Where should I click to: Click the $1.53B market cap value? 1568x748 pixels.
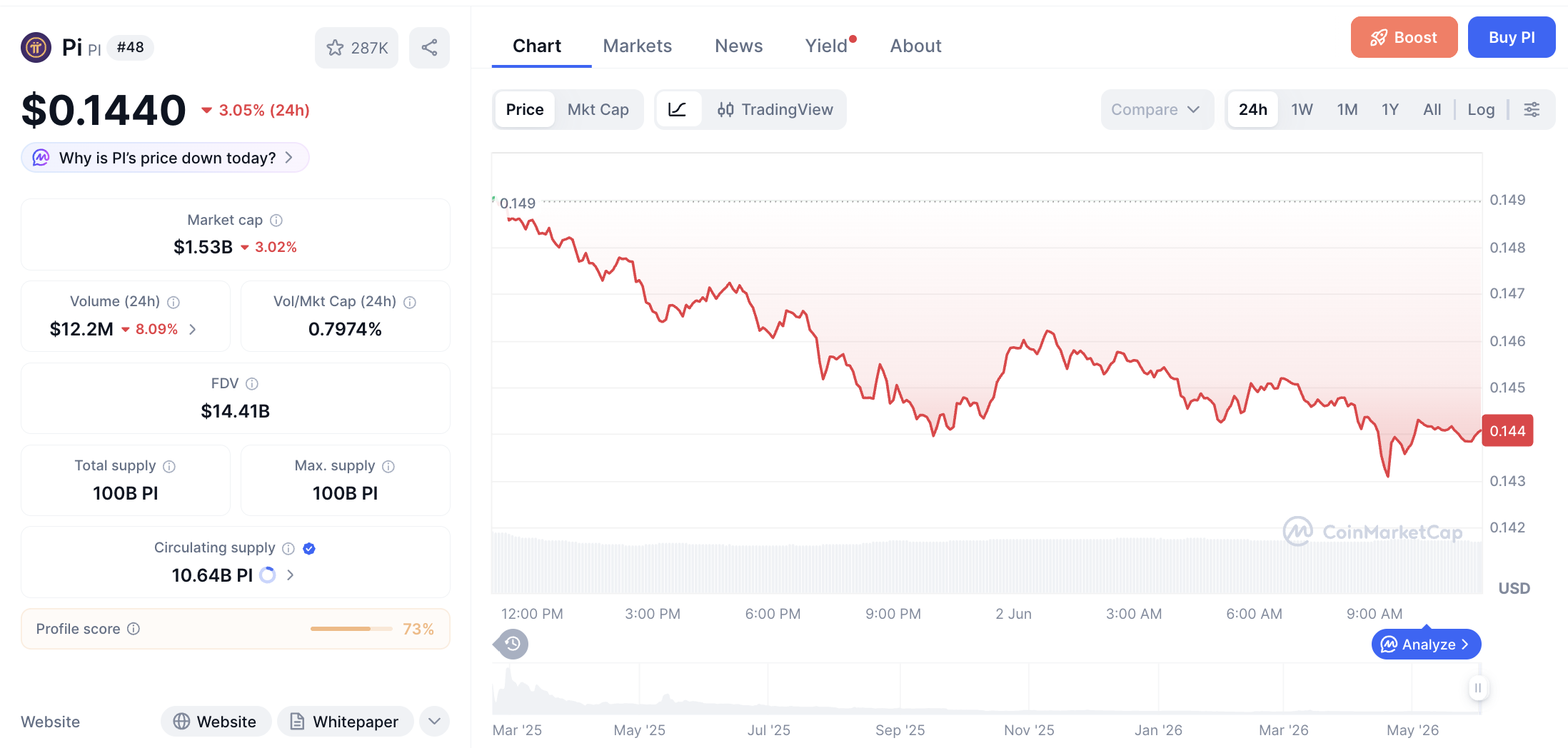203,247
